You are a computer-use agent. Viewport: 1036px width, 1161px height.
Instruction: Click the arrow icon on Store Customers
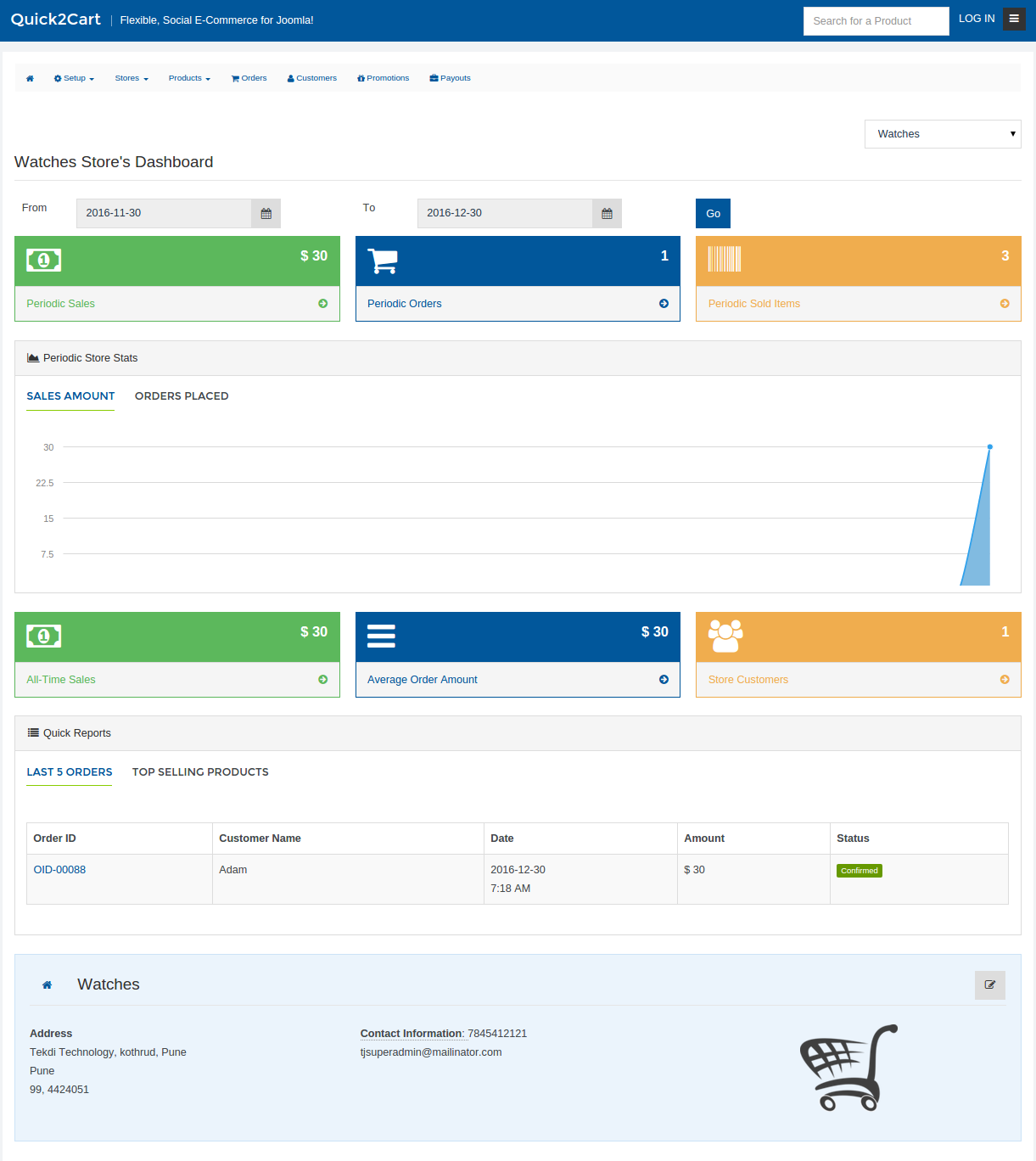[1005, 680]
